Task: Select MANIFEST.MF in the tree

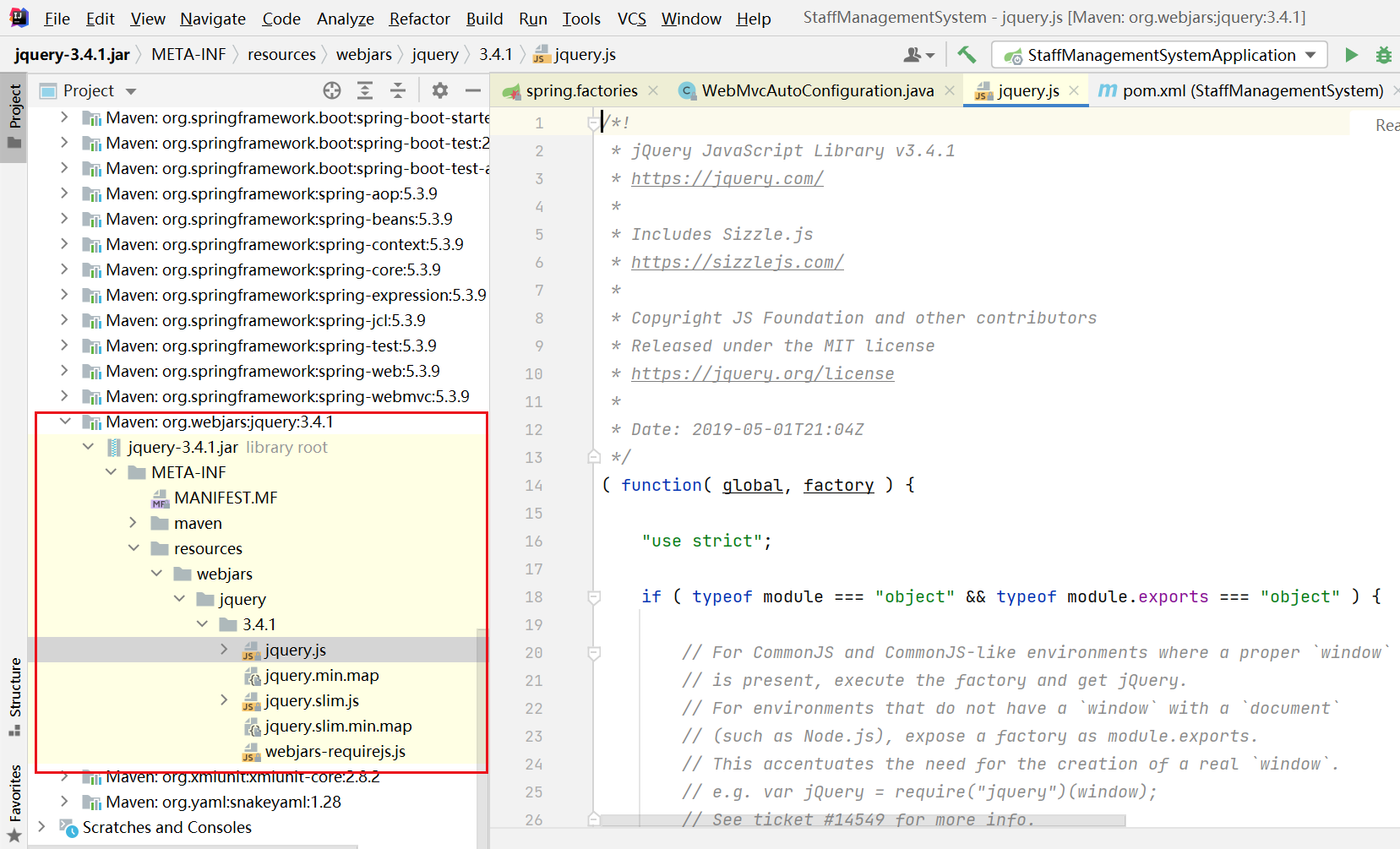Action: tap(226, 498)
